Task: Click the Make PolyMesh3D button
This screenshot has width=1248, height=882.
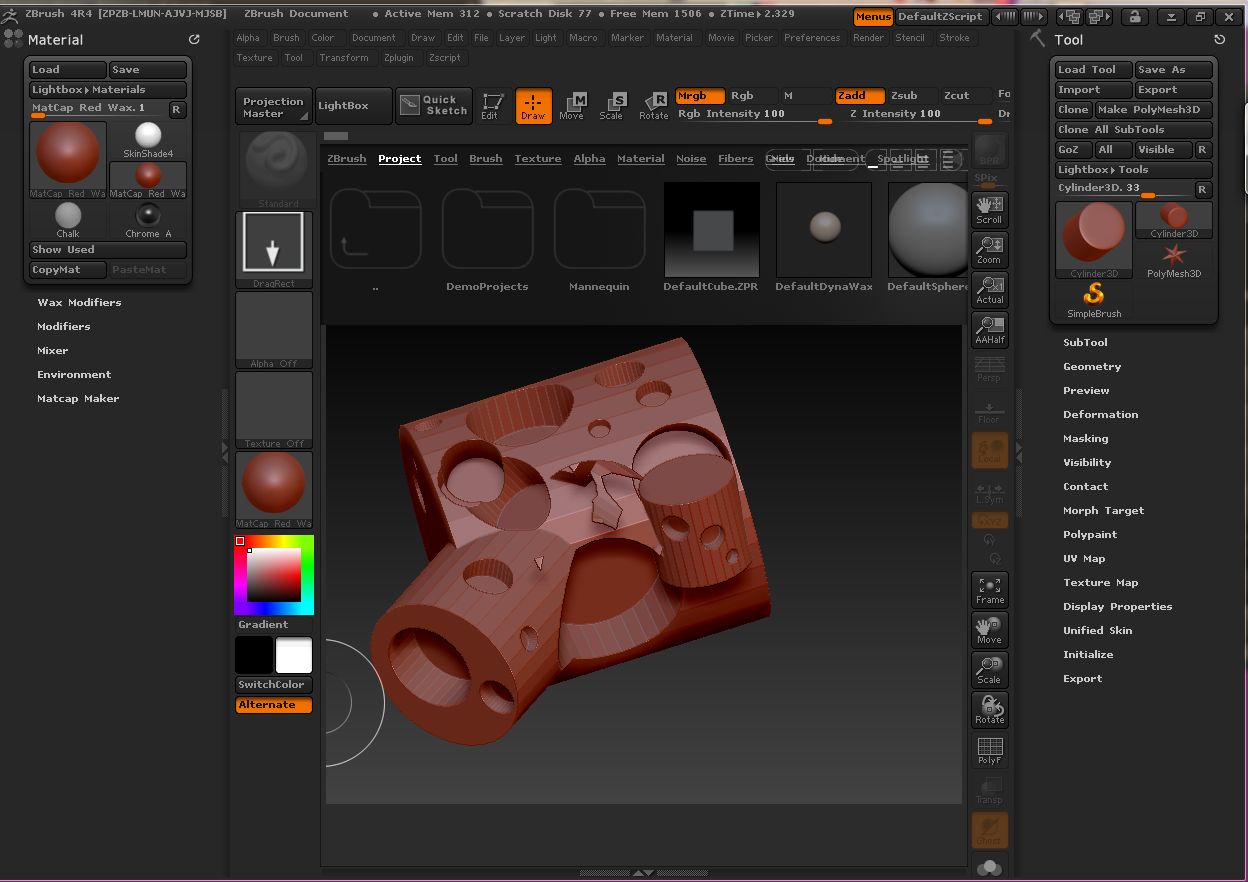Action: [1153, 110]
